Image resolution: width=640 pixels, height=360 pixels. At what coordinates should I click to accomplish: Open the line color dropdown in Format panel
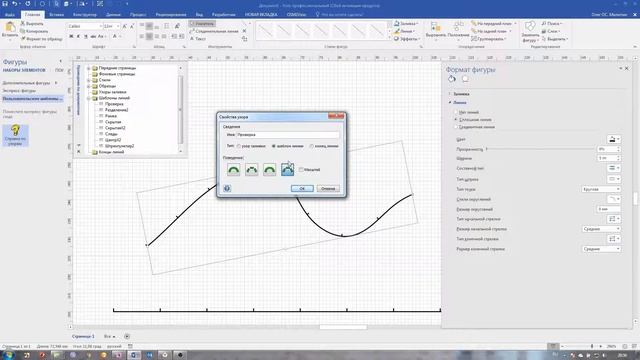[x=613, y=139]
